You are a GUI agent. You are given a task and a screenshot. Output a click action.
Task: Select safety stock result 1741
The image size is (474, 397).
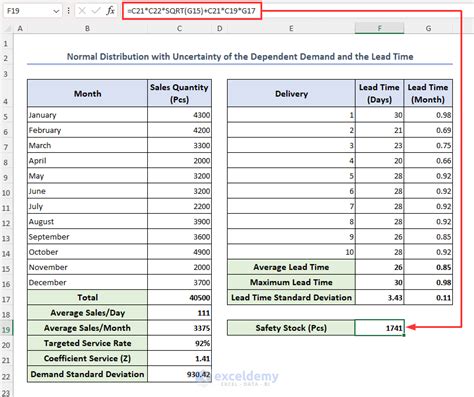coord(379,328)
